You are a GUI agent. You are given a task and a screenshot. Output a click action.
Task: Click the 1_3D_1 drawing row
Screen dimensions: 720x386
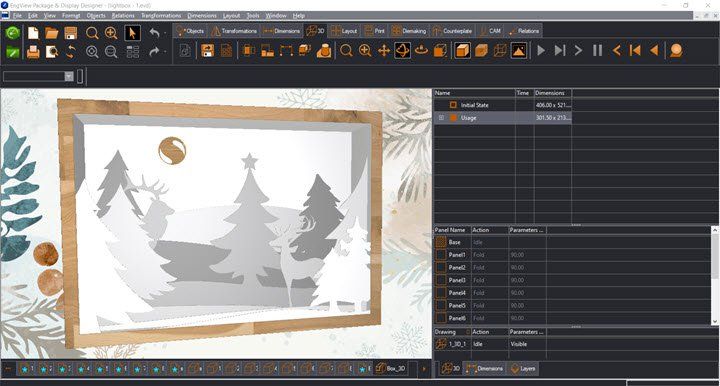pyautogui.click(x=576, y=344)
